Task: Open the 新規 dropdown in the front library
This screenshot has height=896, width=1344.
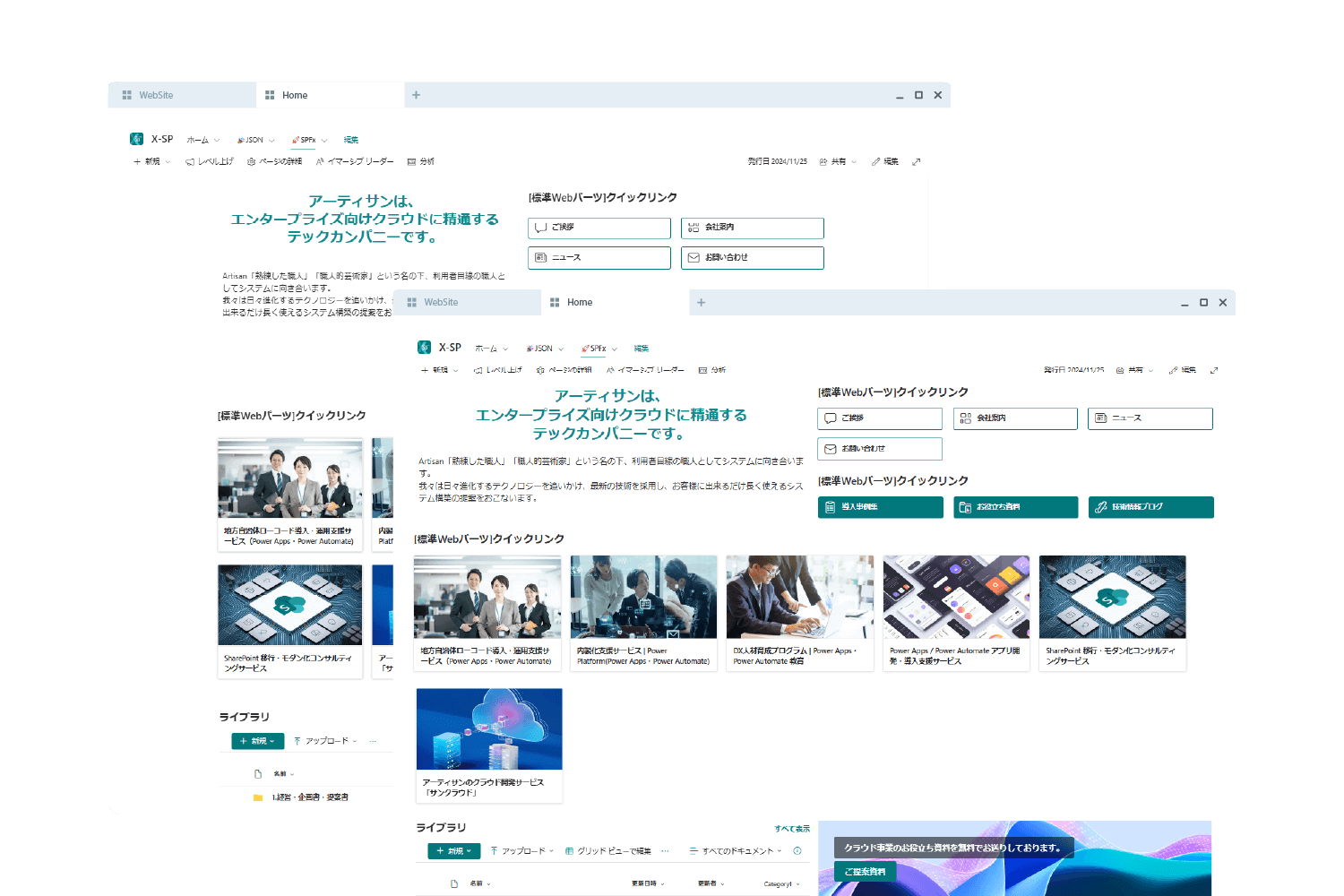Action: pos(454,851)
